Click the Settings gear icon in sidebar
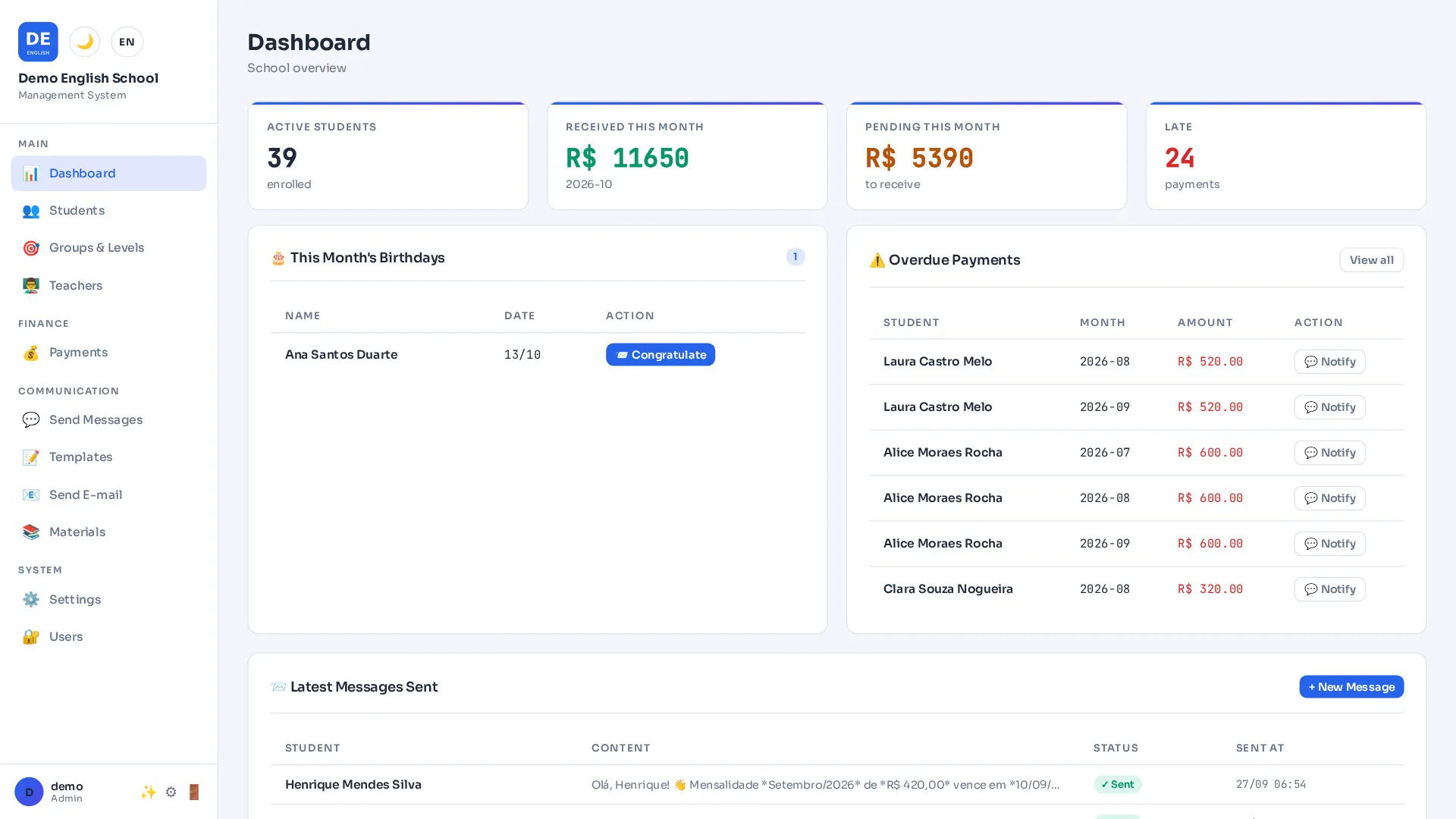The image size is (1456, 819). [30, 599]
